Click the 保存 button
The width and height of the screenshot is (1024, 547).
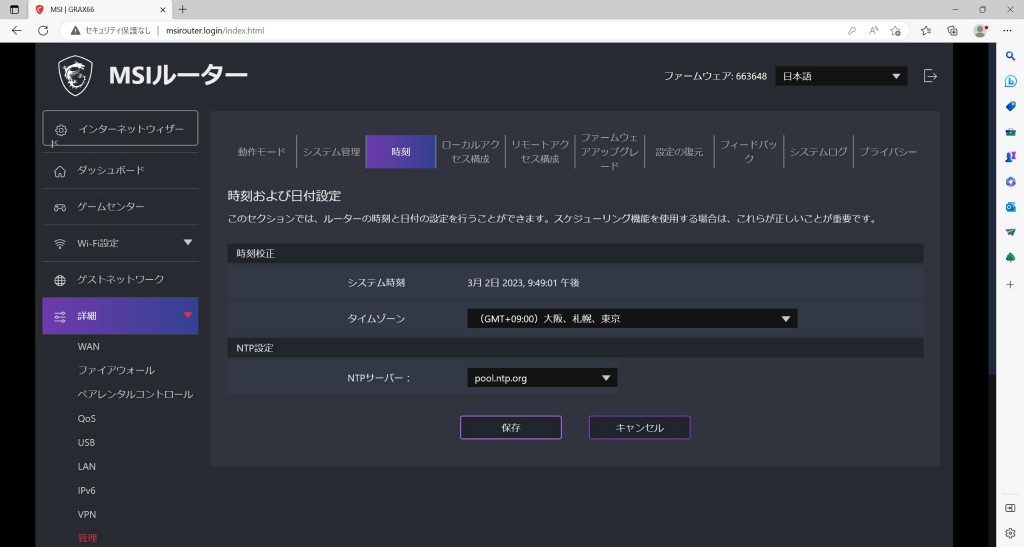[510, 427]
